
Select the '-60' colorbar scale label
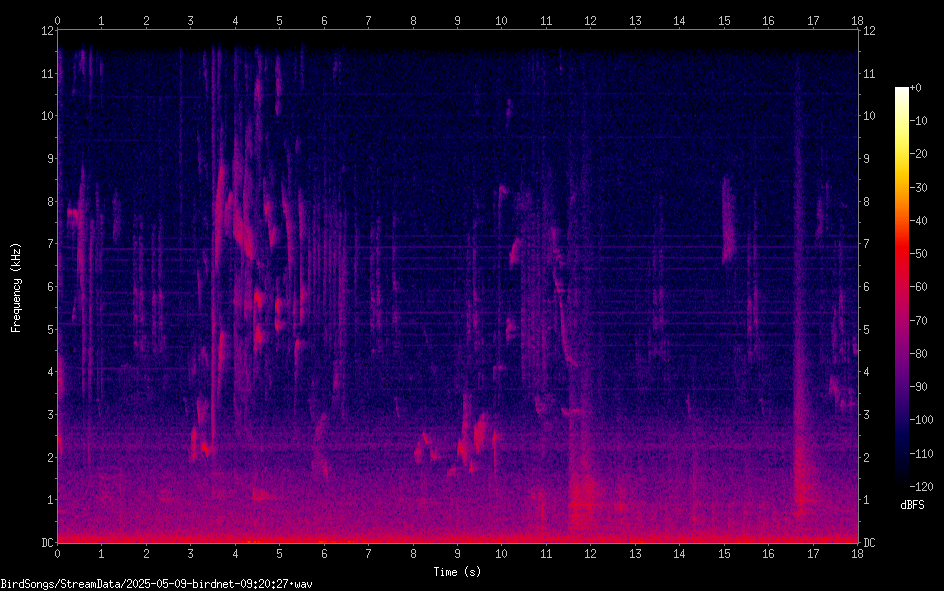919,287
